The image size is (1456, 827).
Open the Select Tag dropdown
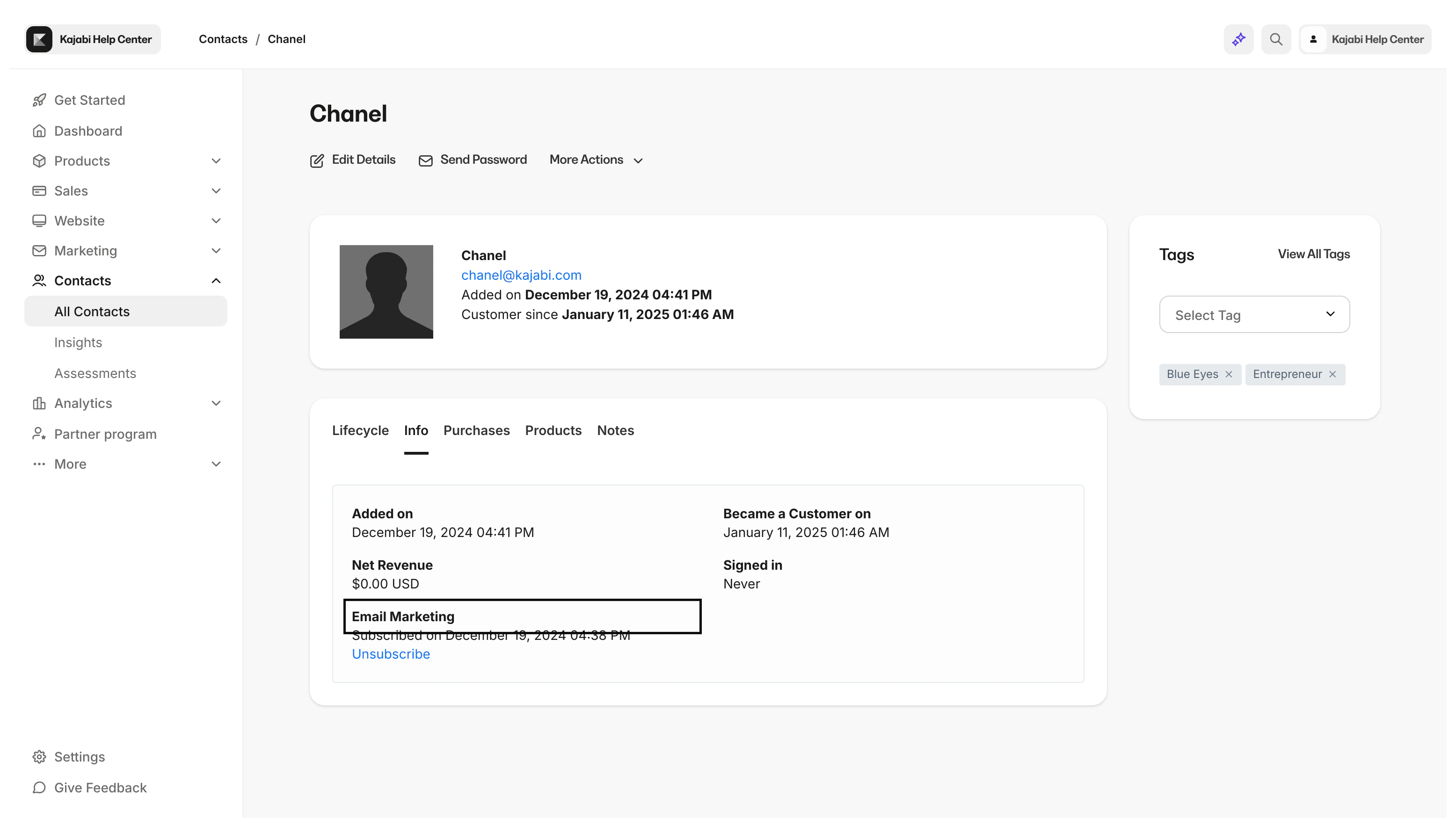(x=1254, y=315)
